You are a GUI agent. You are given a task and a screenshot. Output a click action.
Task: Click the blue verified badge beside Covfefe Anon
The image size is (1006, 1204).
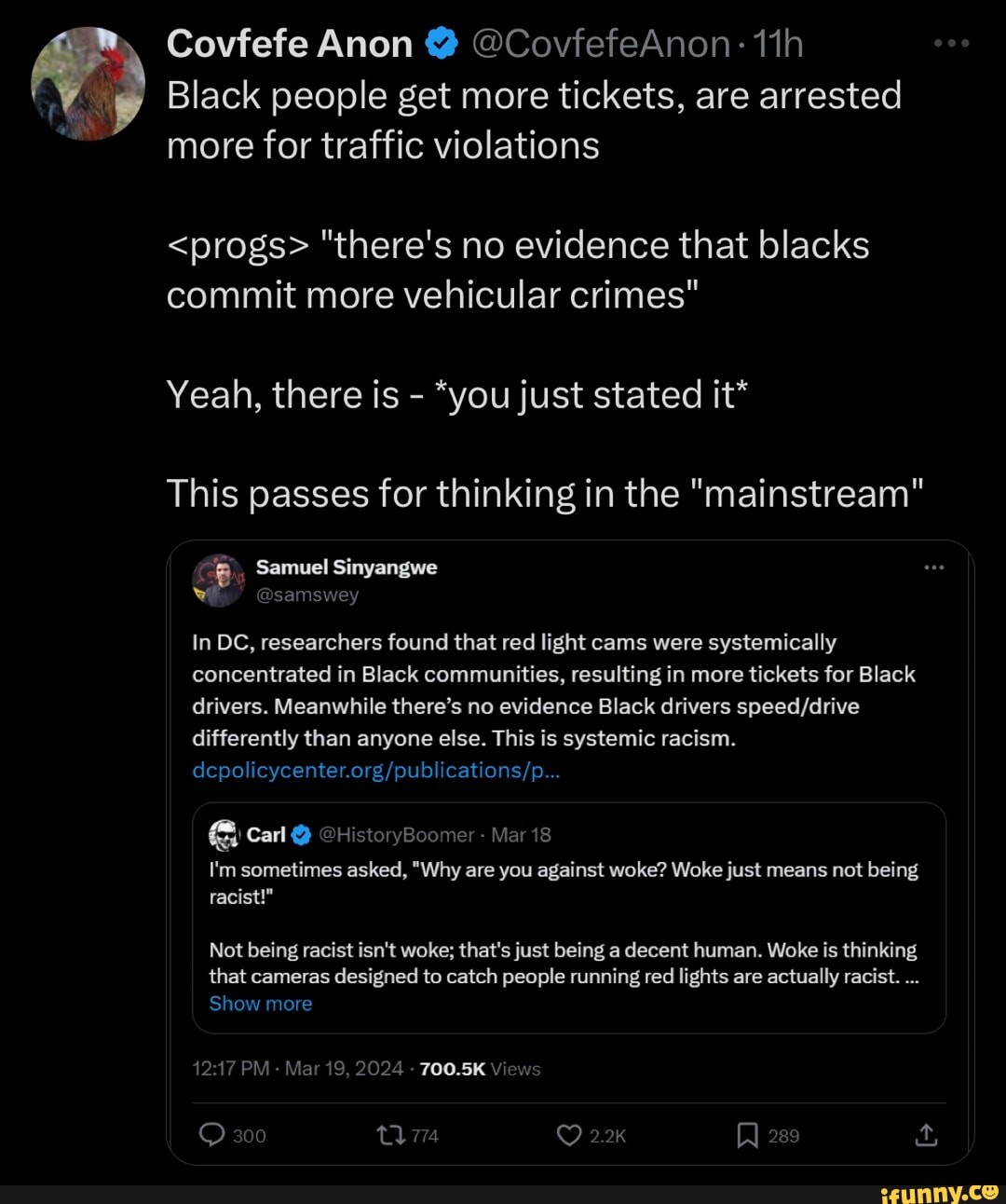click(442, 44)
